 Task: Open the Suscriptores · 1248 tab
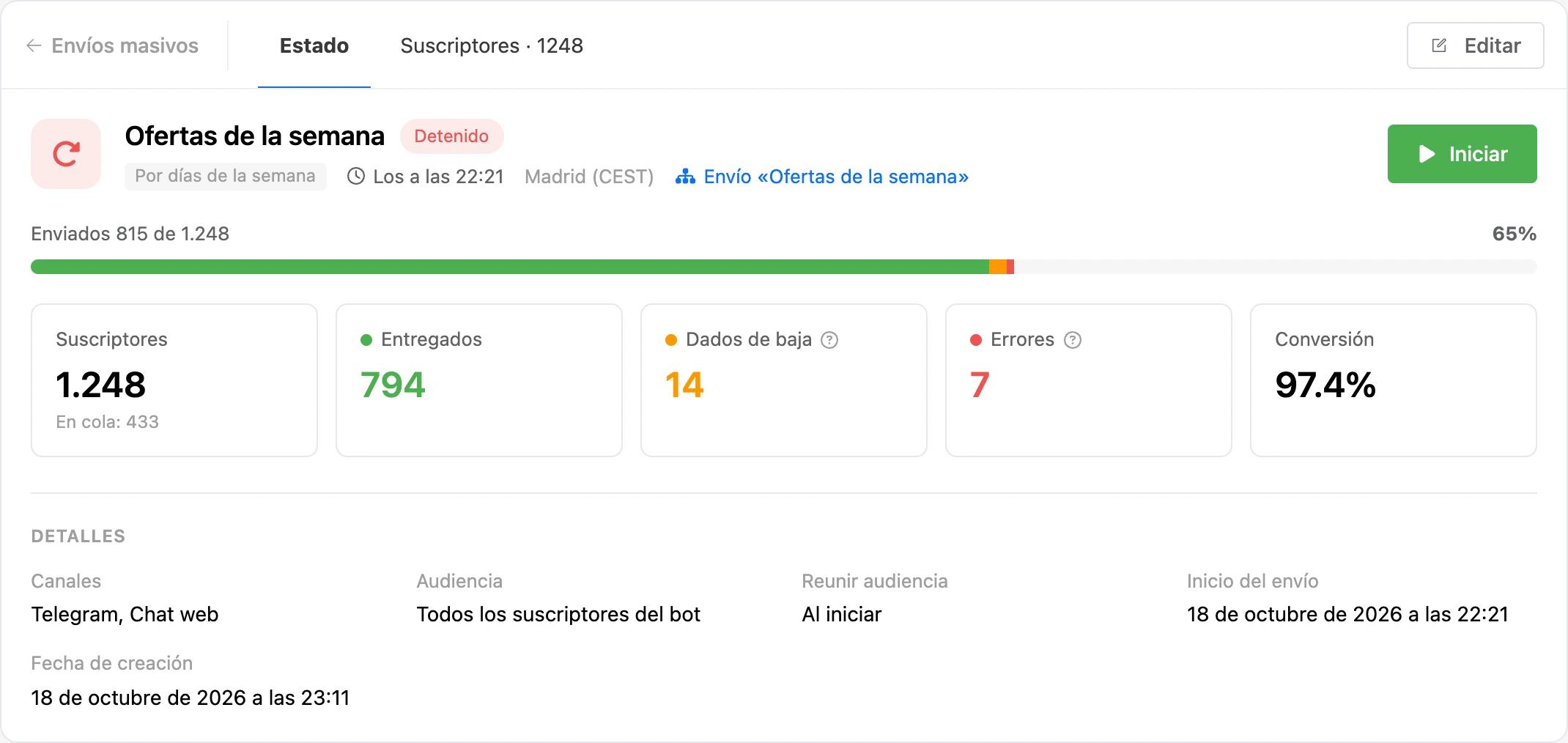(x=492, y=45)
